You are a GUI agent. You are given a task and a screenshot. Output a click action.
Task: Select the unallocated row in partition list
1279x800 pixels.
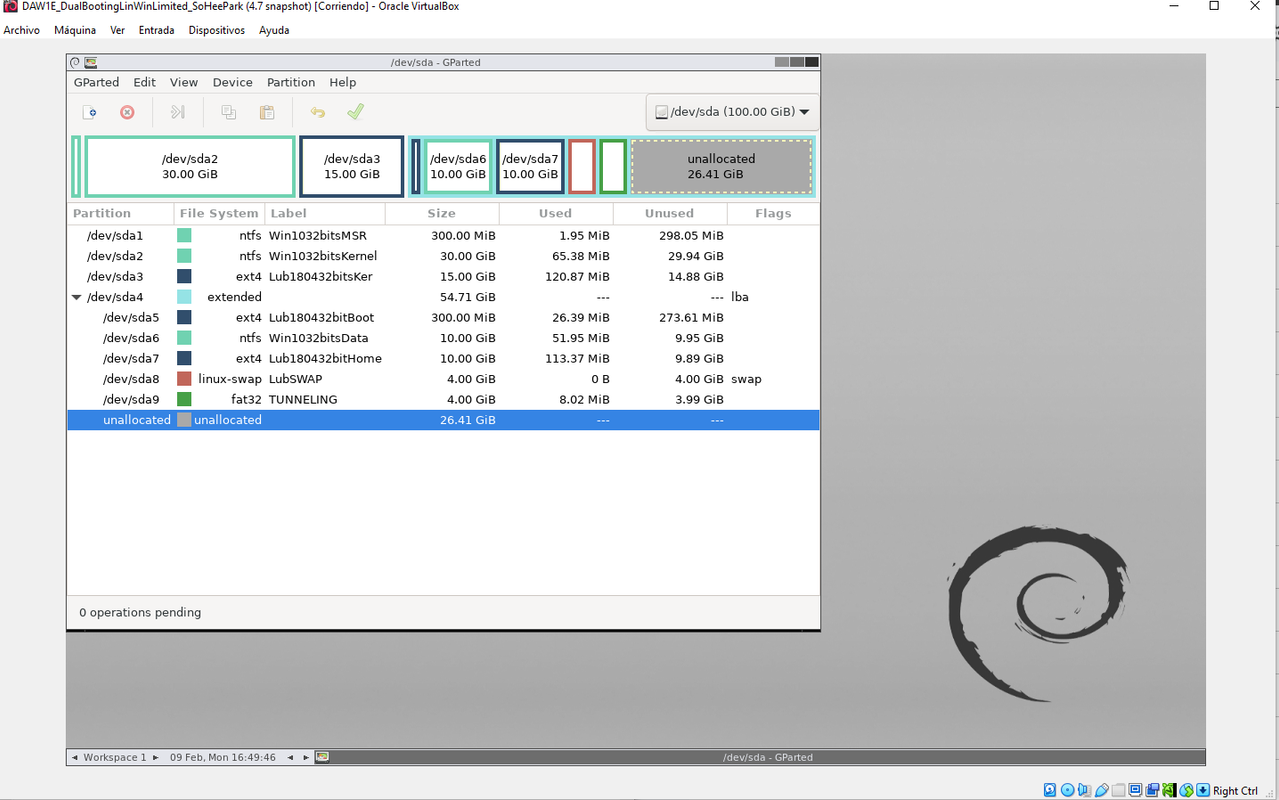click(x=443, y=420)
